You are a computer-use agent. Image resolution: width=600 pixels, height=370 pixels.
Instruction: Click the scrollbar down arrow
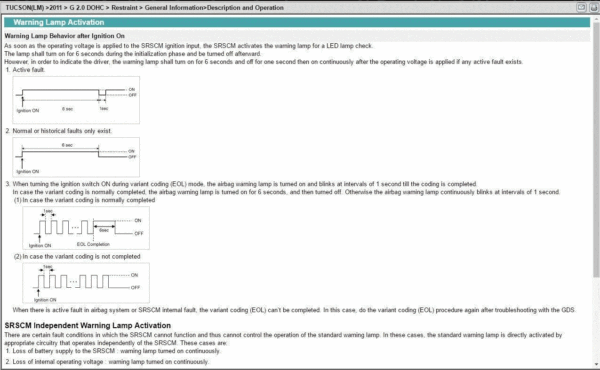click(x=596, y=364)
